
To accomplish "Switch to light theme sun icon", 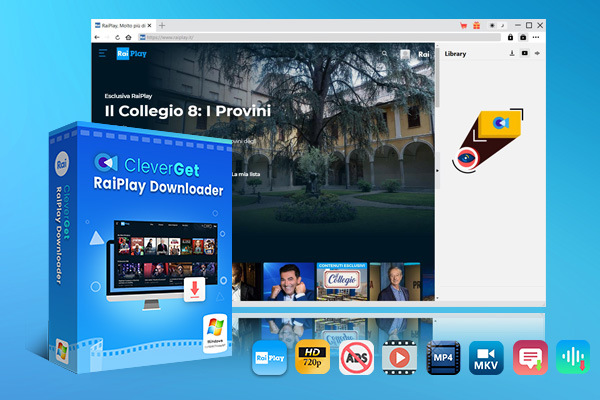I will [492, 26].
